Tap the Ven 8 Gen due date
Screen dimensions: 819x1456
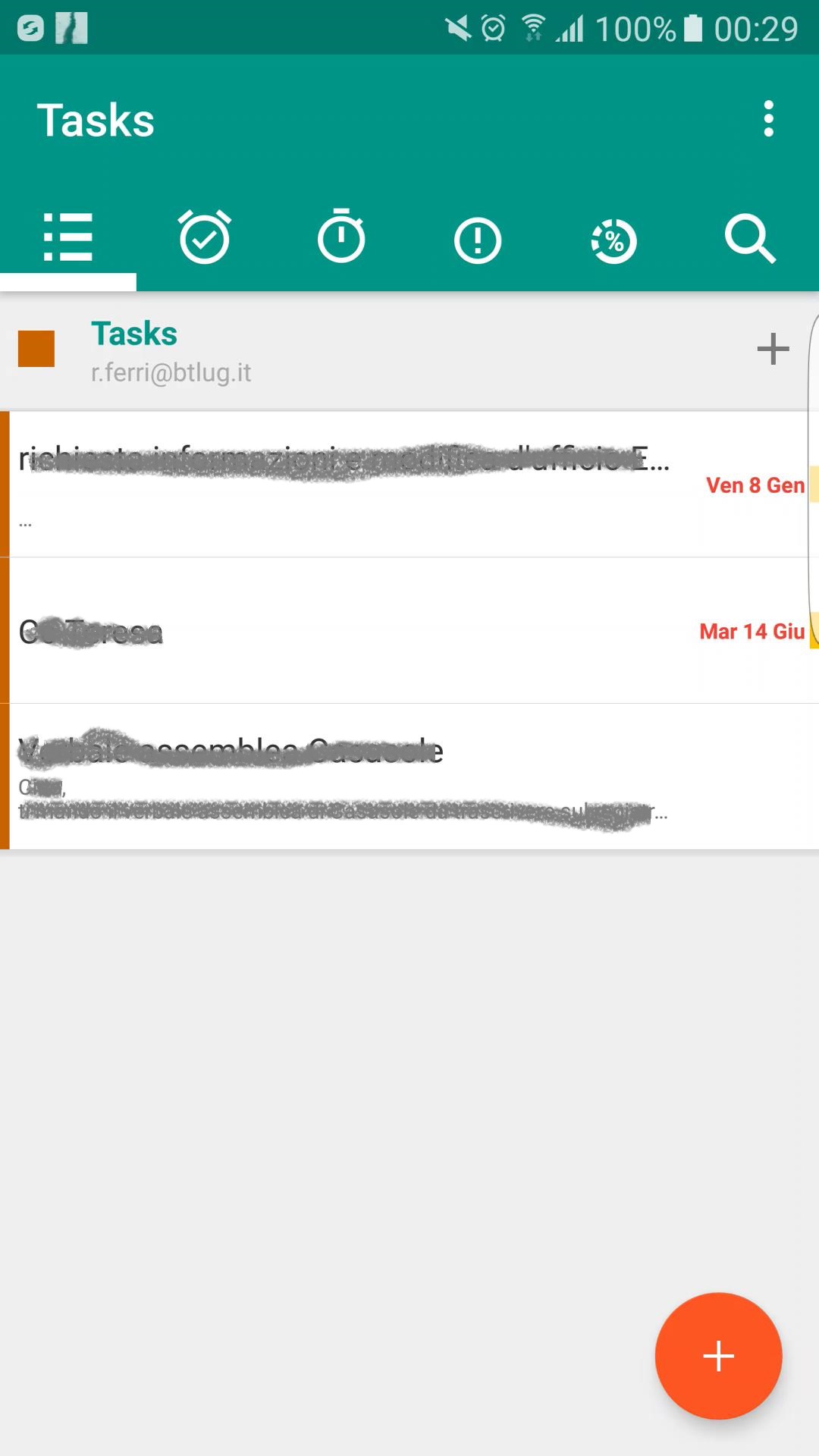click(755, 485)
